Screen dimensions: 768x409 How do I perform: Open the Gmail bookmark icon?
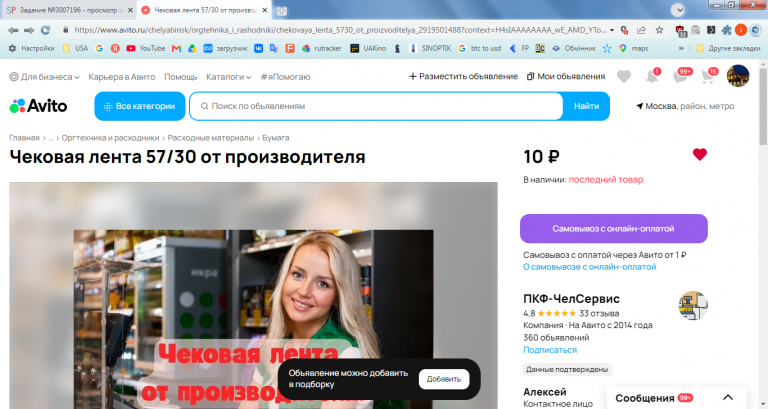176,48
